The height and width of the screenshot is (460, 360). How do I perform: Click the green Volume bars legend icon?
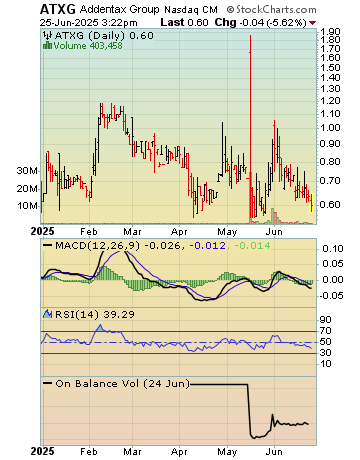[x=48, y=46]
